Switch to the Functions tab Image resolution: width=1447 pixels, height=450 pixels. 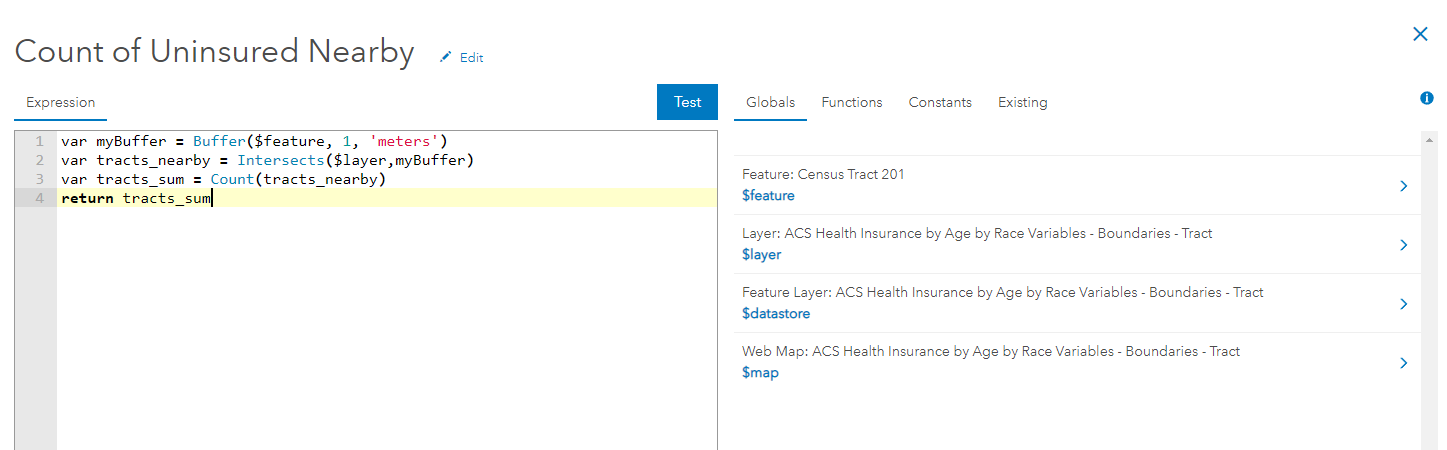[x=851, y=102]
